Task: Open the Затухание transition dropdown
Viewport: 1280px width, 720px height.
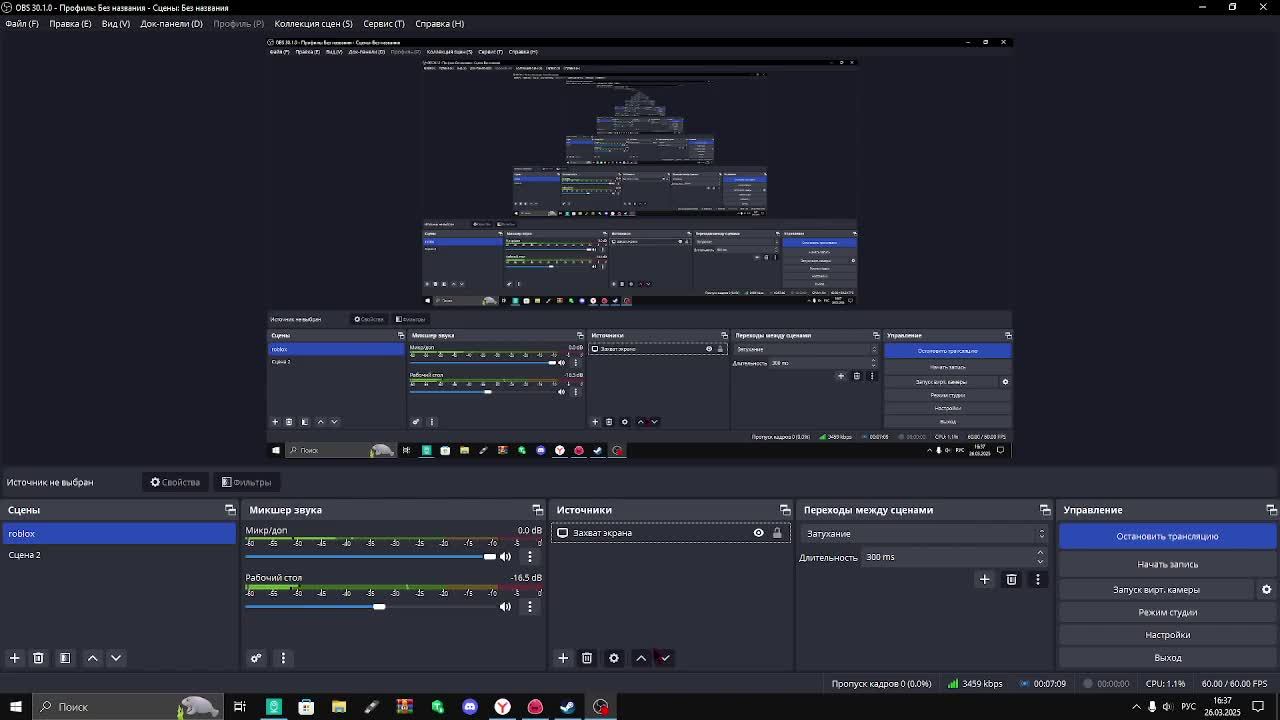Action: 924,534
